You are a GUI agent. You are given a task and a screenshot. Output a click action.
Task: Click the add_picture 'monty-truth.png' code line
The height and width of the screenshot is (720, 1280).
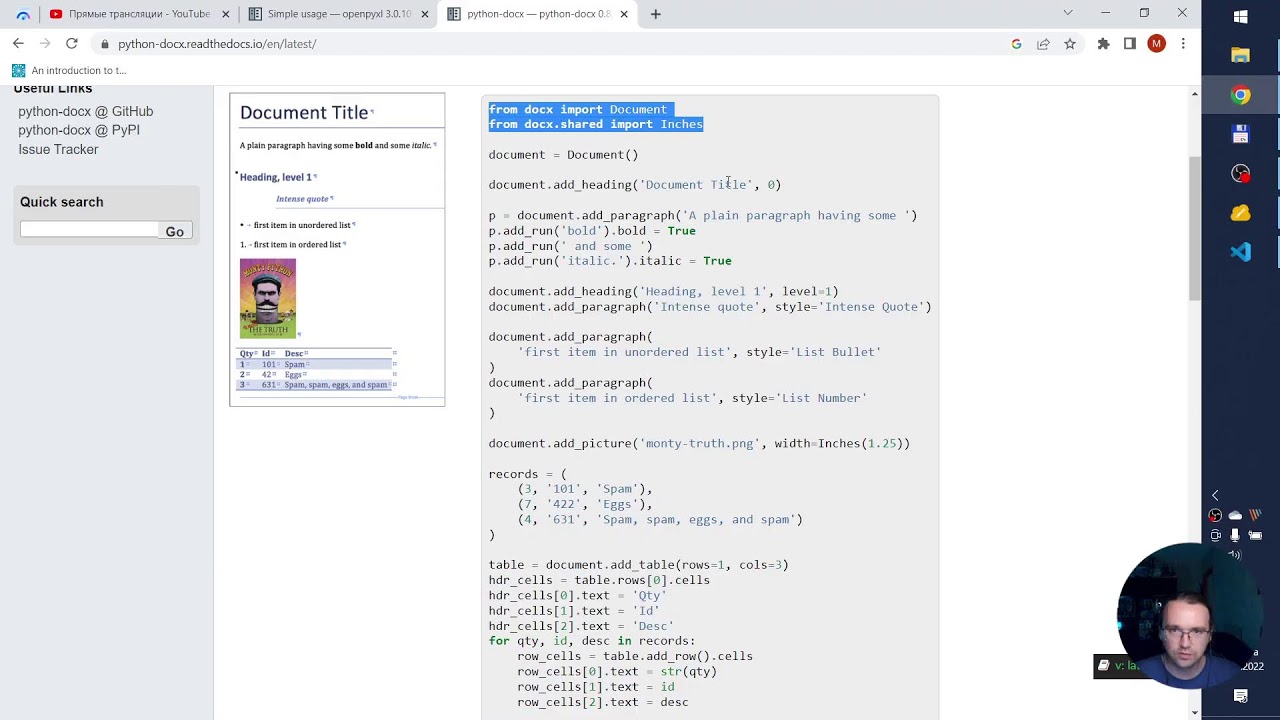pos(699,443)
